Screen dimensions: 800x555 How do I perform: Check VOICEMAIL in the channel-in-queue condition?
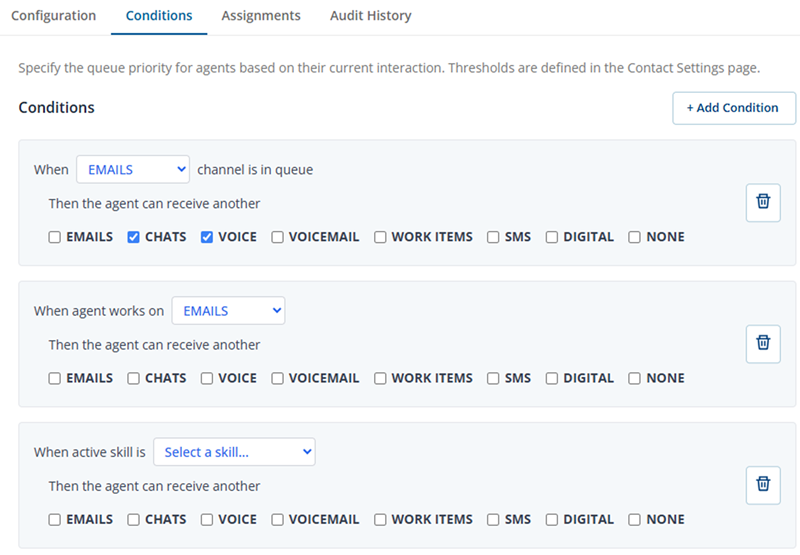[x=278, y=238]
